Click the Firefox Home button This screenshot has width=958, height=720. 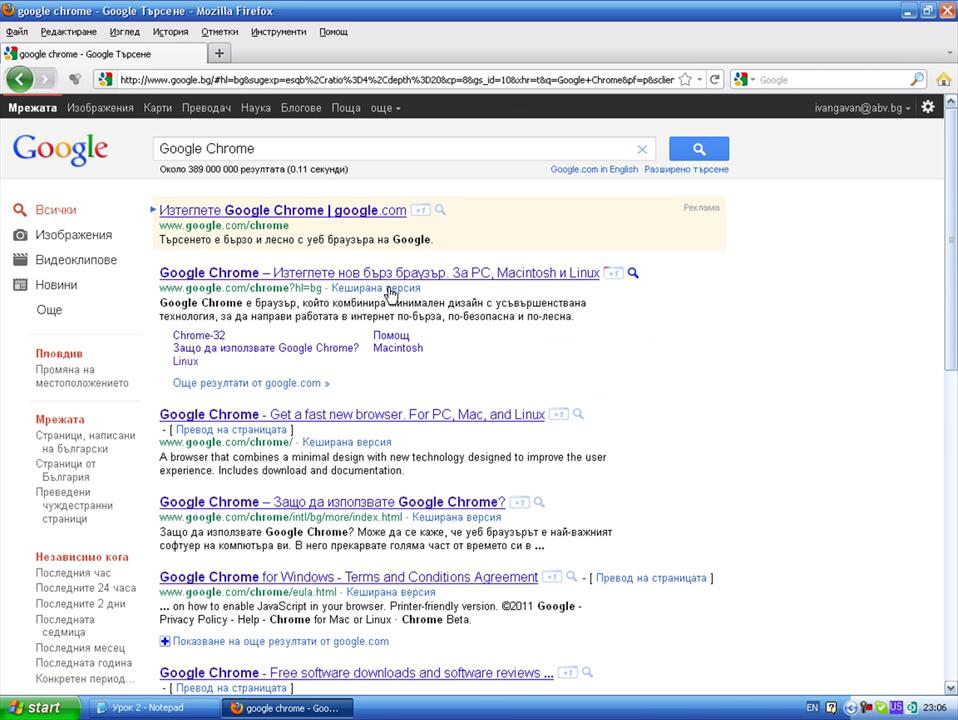coord(943,80)
